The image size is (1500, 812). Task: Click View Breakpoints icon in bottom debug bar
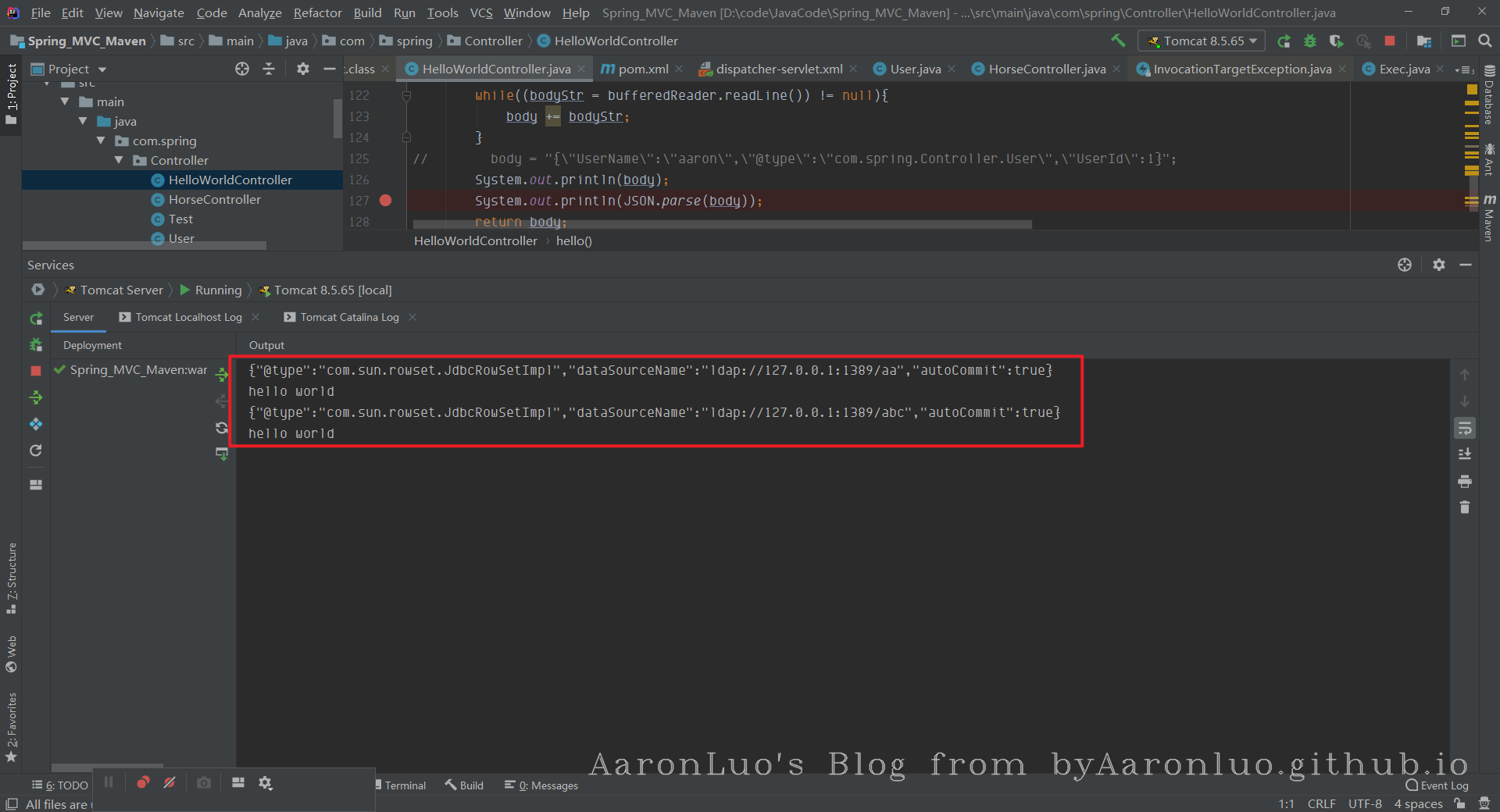tap(143, 782)
